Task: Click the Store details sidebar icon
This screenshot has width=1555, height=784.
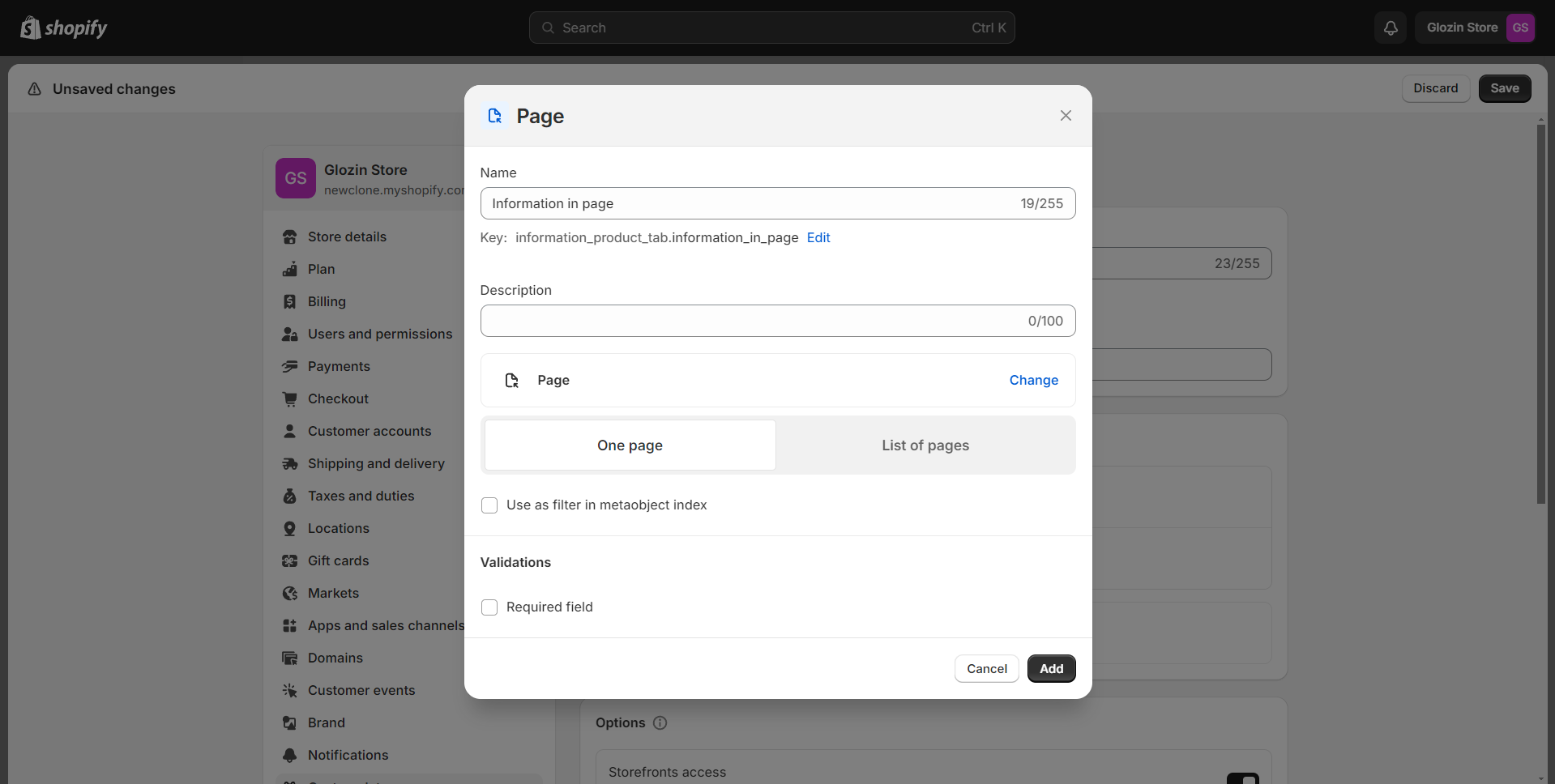Action: (x=289, y=237)
